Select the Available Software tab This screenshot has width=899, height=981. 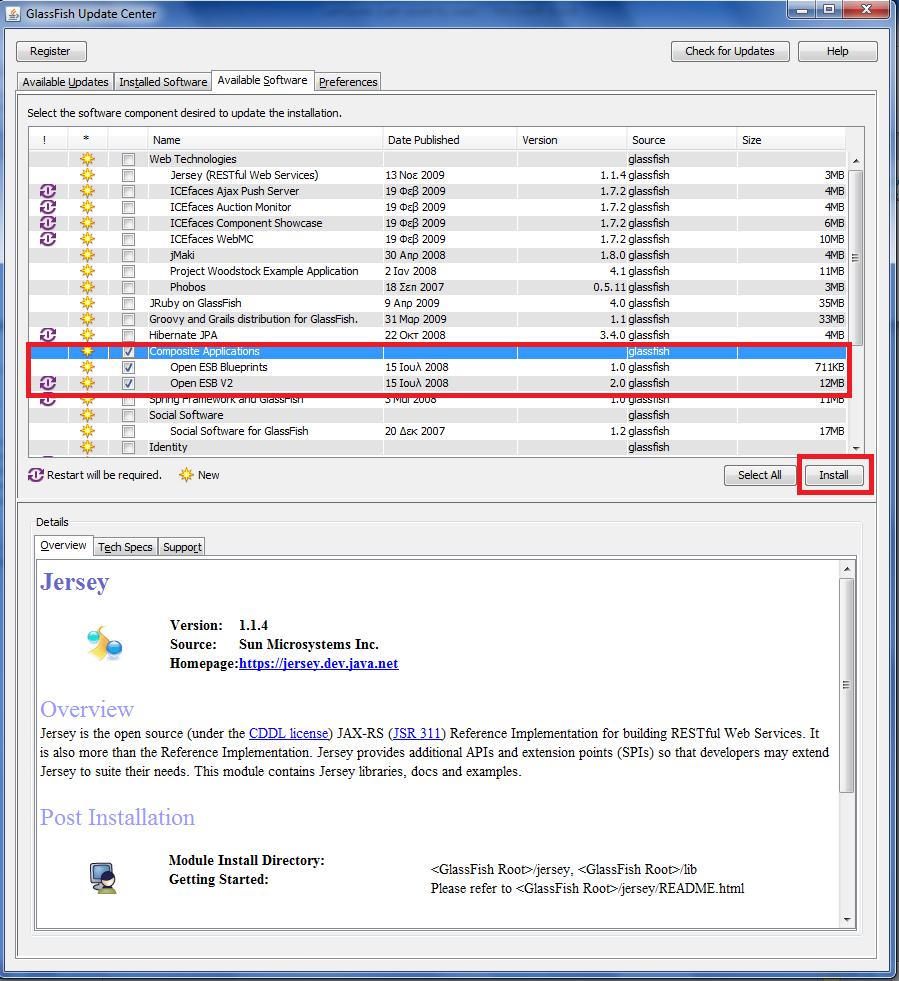263,80
